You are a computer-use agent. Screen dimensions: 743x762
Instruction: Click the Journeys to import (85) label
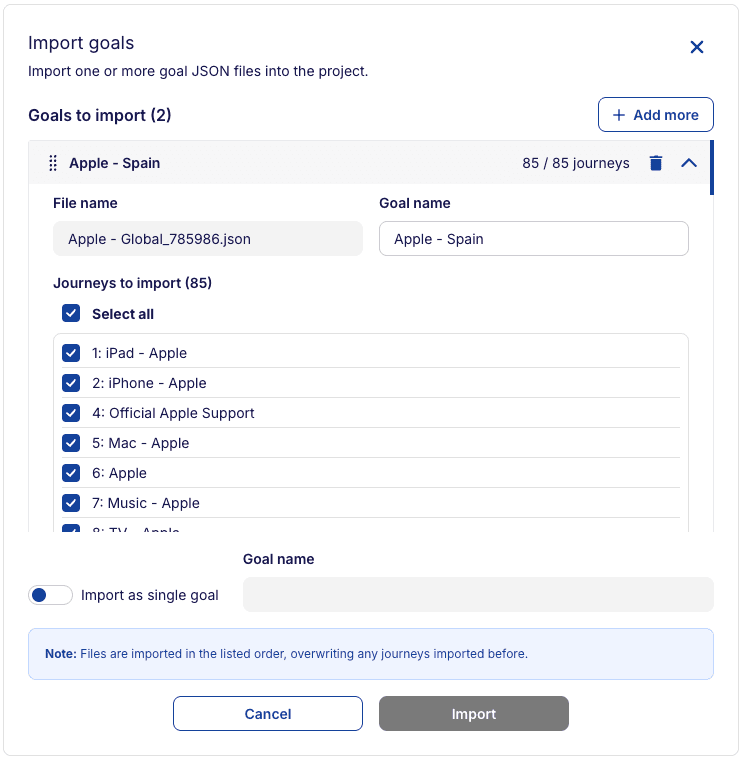(132, 283)
